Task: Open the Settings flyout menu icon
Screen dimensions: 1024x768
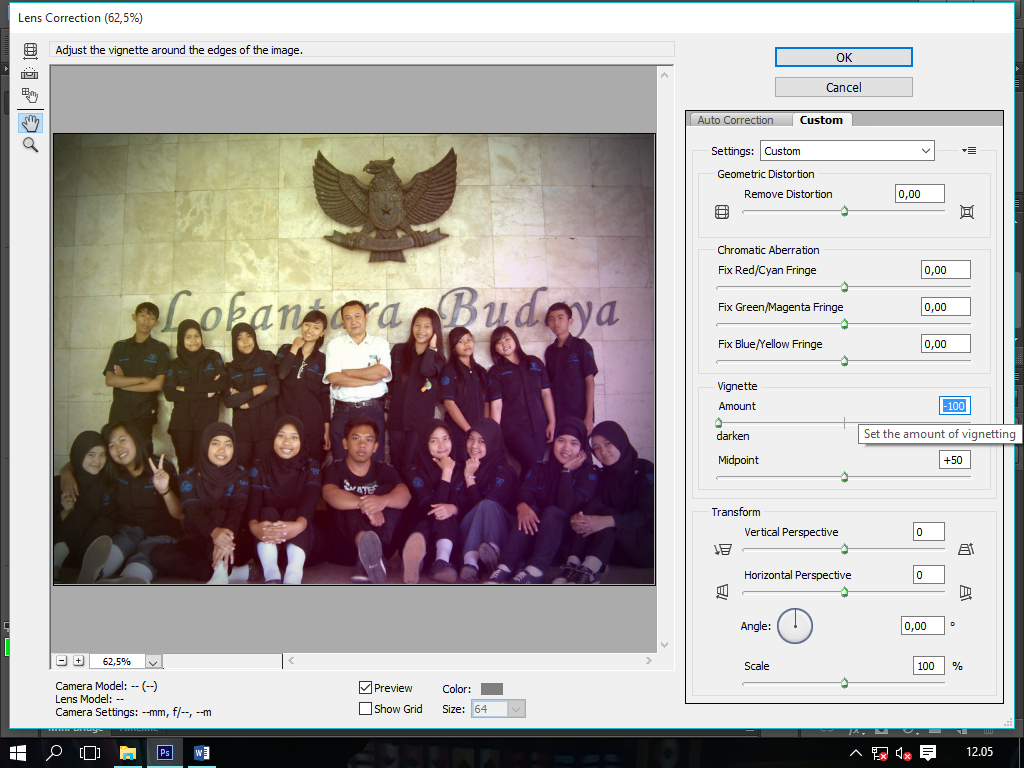Action: pyautogui.click(x=968, y=151)
